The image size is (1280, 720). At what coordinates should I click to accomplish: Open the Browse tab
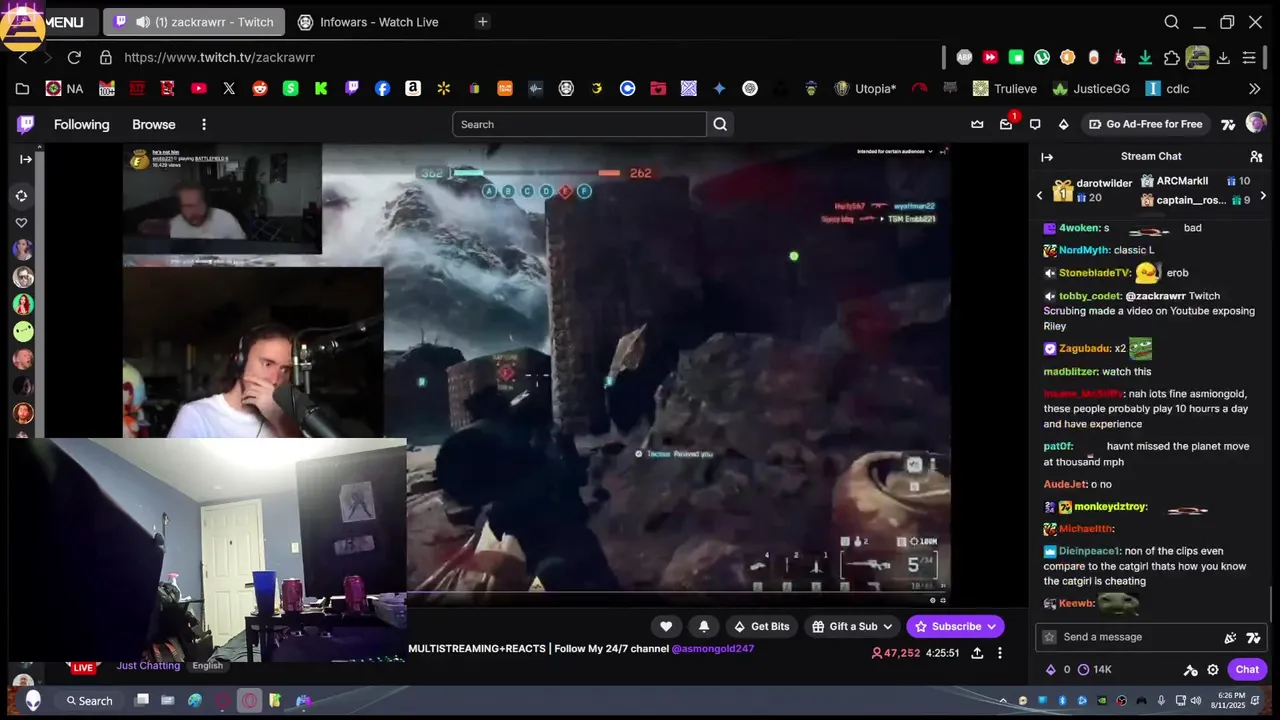point(154,124)
